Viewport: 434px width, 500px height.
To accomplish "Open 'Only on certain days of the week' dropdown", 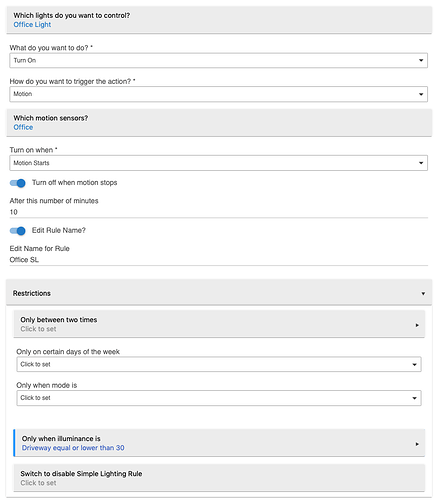I will pos(219,364).
